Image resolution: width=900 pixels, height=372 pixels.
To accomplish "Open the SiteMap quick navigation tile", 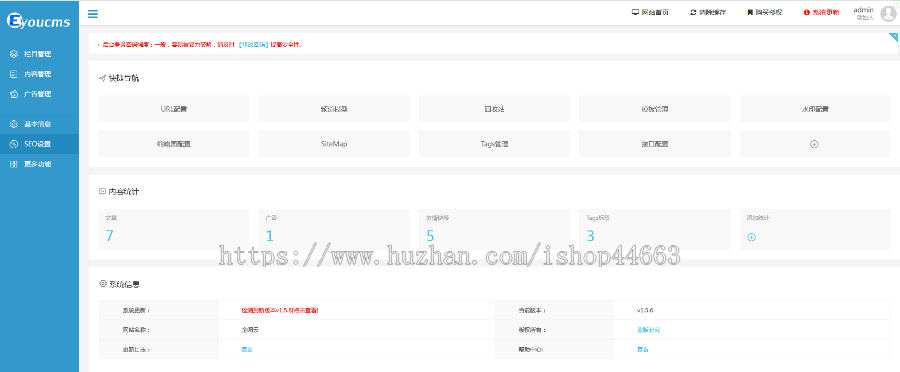I will click(334, 144).
